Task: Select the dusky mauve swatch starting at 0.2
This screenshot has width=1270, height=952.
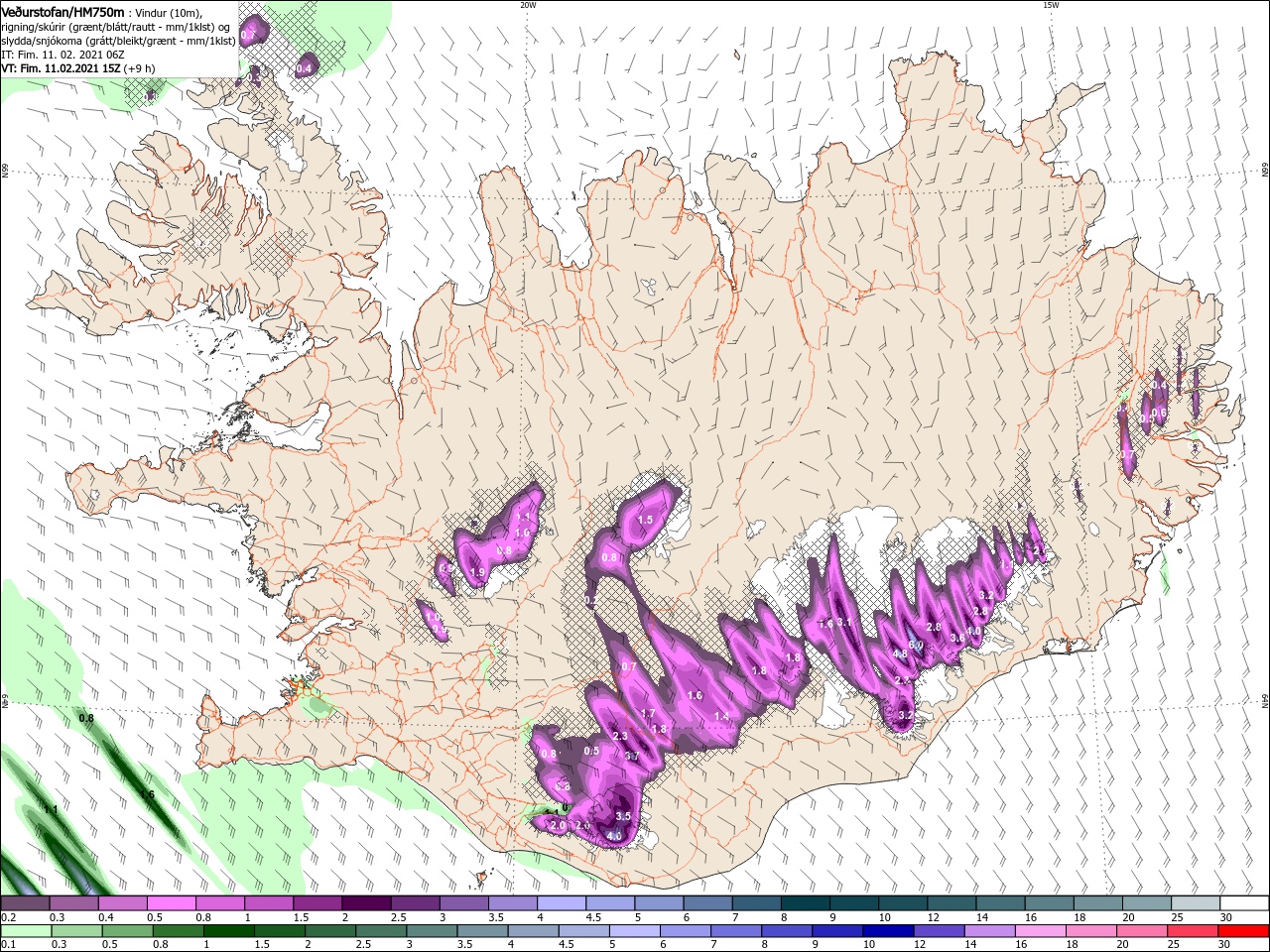Action: coord(25,903)
